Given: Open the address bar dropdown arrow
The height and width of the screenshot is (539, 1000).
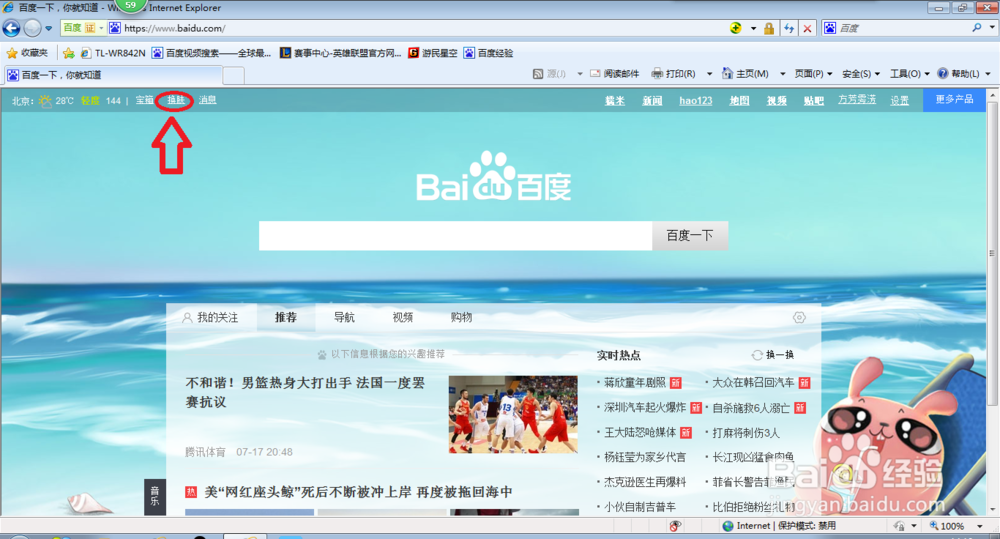Looking at the screenshot, I should [753, 29].
